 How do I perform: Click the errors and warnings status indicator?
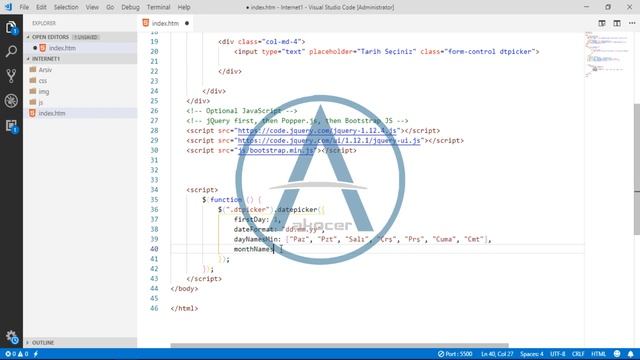[x=16, y=354]
